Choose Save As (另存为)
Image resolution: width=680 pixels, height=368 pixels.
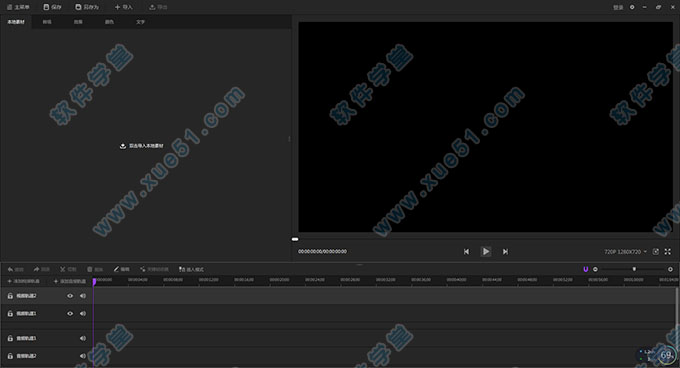coord(87,7)
